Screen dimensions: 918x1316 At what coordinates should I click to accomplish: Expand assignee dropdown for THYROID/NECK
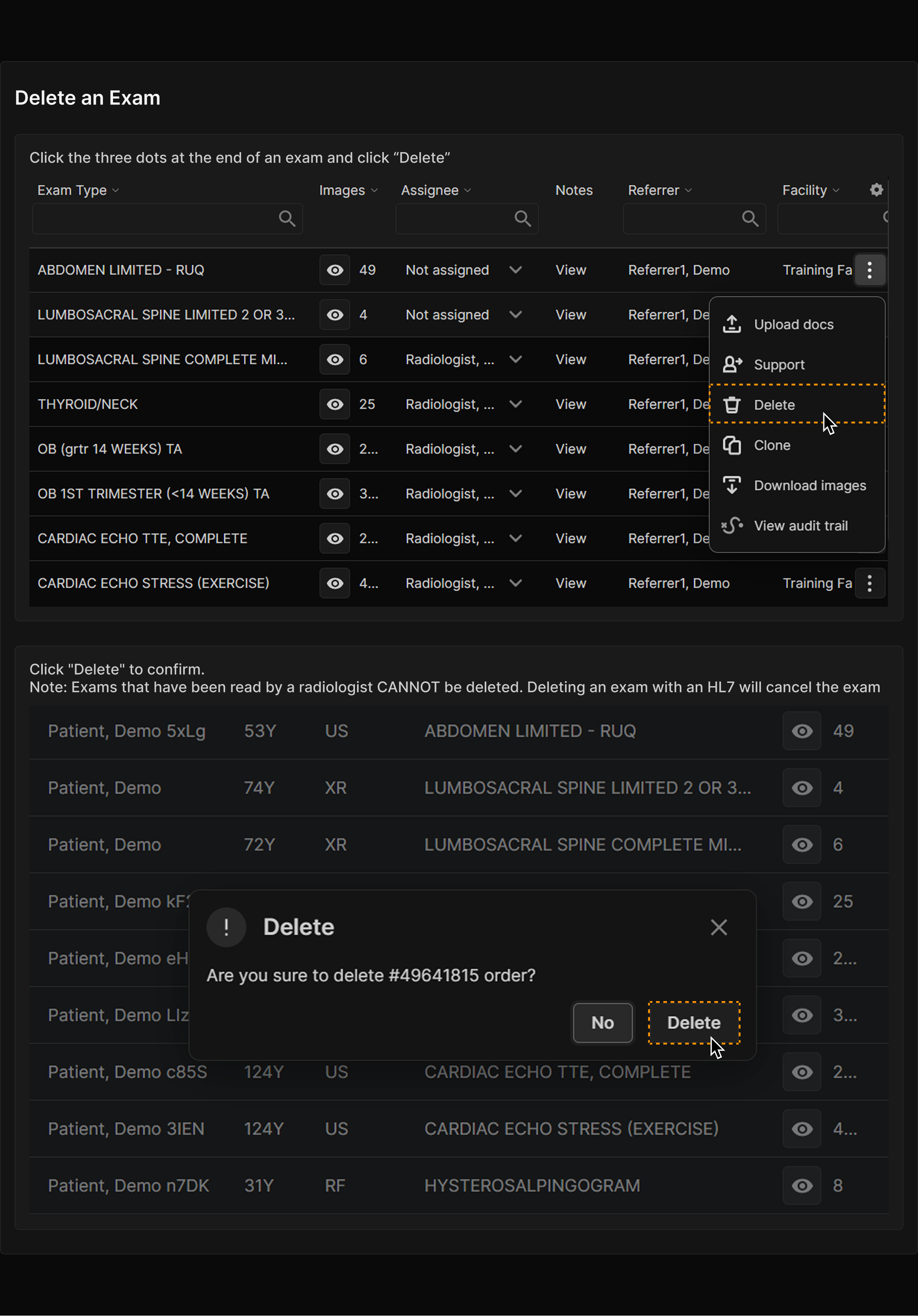pos(515,404)
